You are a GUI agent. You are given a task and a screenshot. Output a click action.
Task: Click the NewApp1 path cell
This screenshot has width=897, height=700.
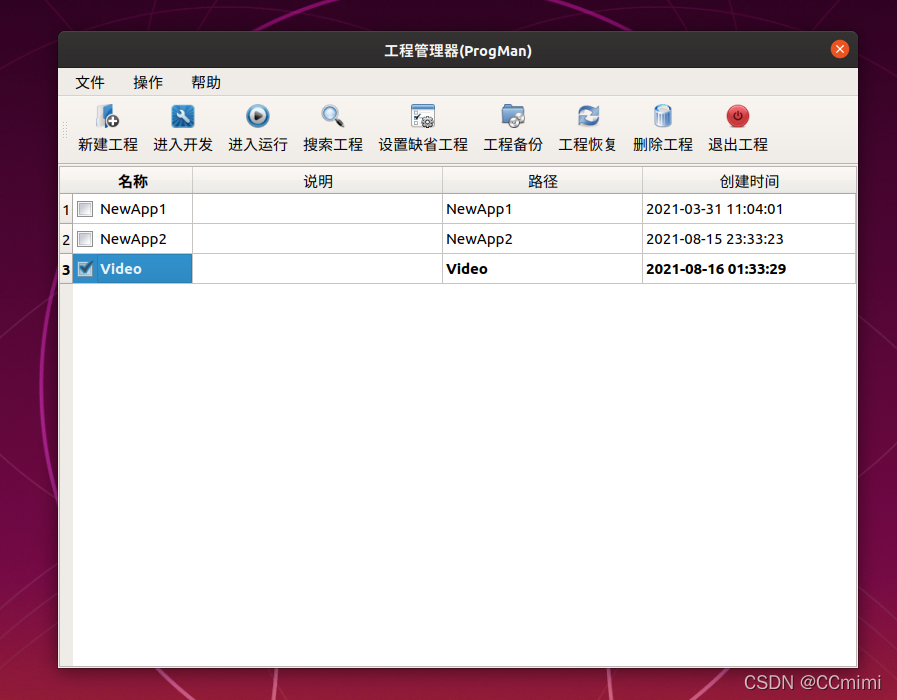[x=542, y=209]
